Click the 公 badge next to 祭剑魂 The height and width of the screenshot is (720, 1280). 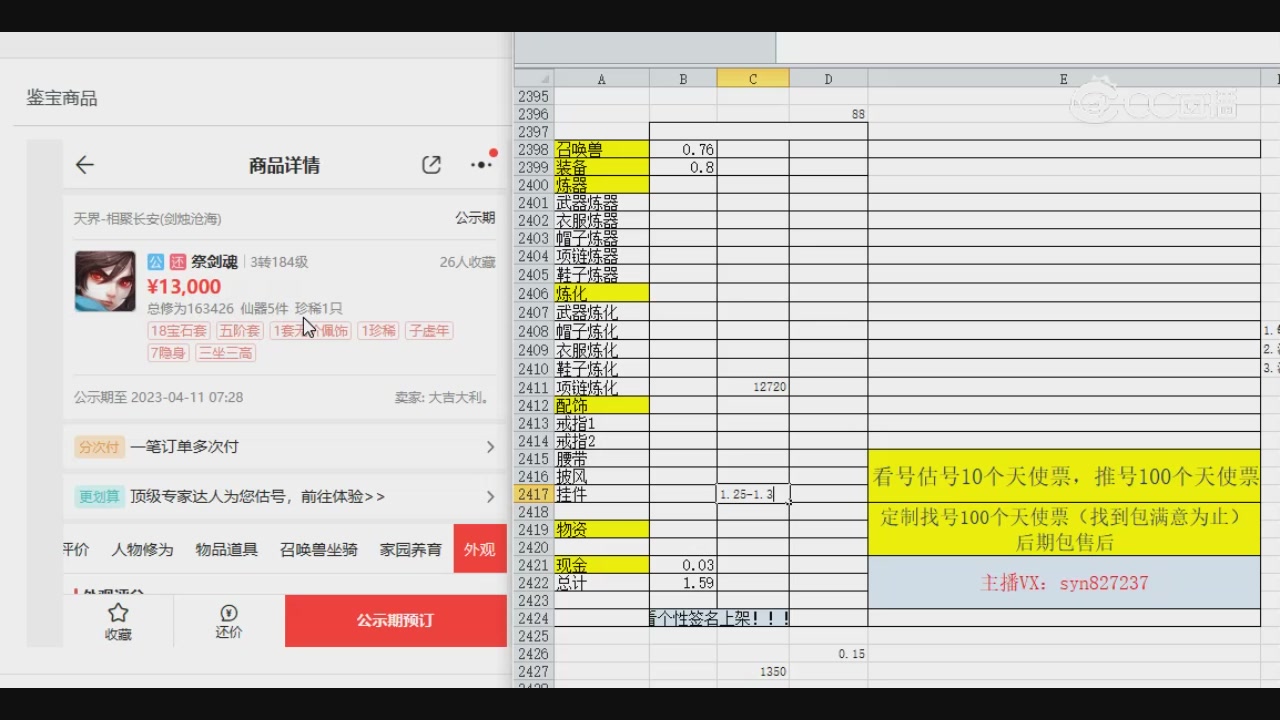(155, 262)
